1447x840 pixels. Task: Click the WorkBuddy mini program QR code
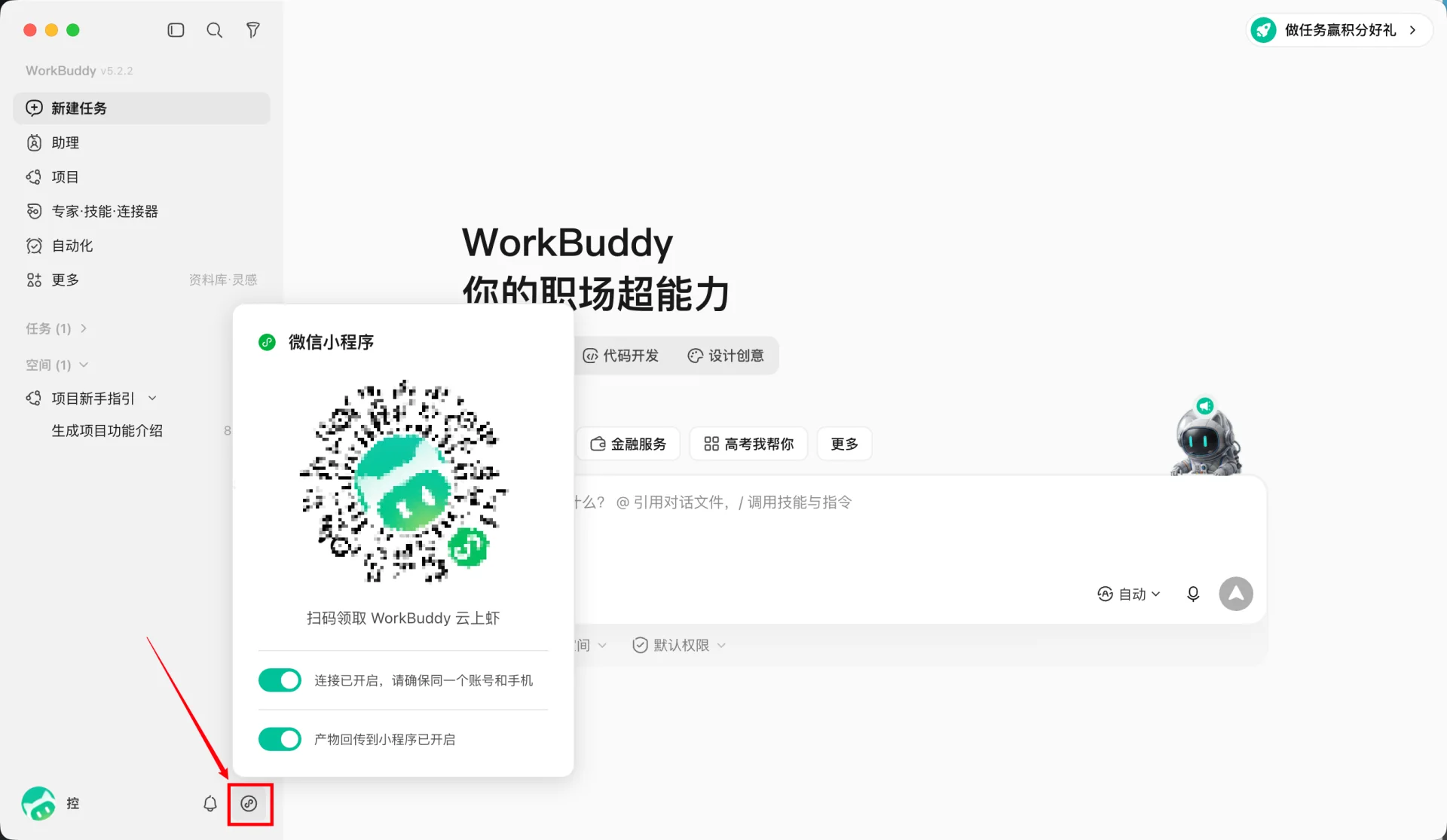403,481
